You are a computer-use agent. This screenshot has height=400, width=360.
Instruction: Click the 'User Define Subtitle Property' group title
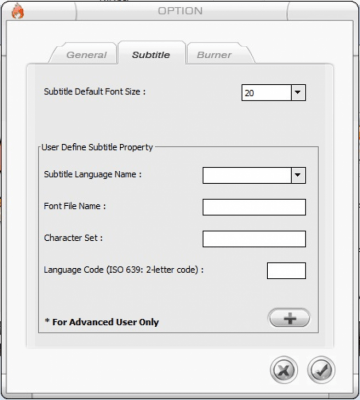pyautogui.click(x=97, y=147)
